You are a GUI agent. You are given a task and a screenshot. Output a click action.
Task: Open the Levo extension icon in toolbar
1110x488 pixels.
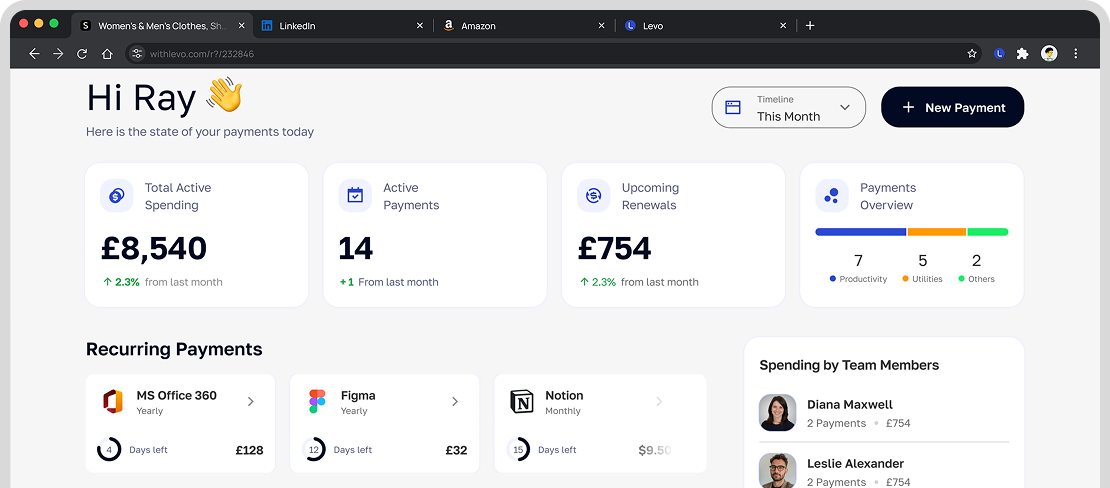click(999, 53)
